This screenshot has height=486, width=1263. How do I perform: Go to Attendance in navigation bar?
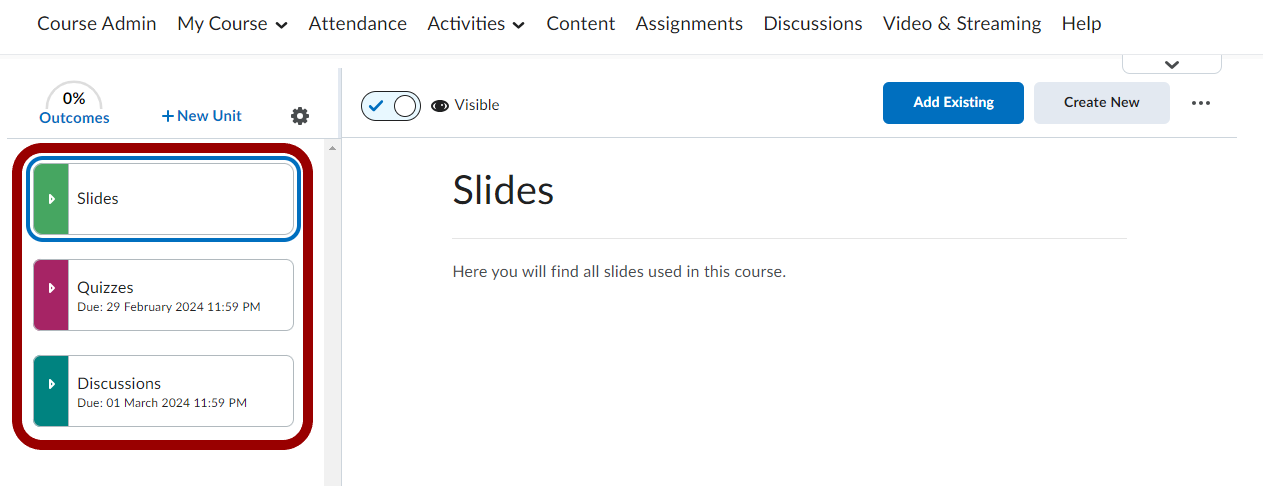point(357,24)
